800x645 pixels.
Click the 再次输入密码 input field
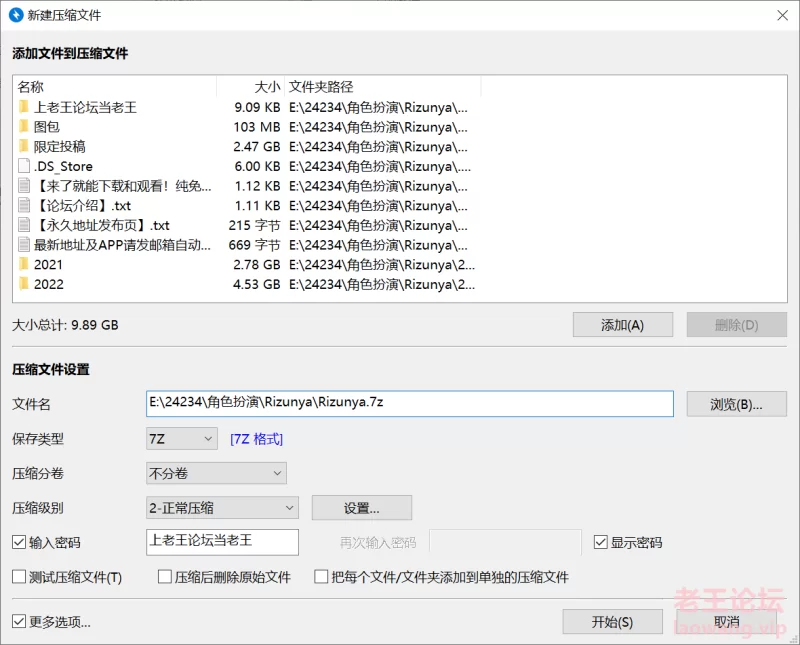(505, 542)
